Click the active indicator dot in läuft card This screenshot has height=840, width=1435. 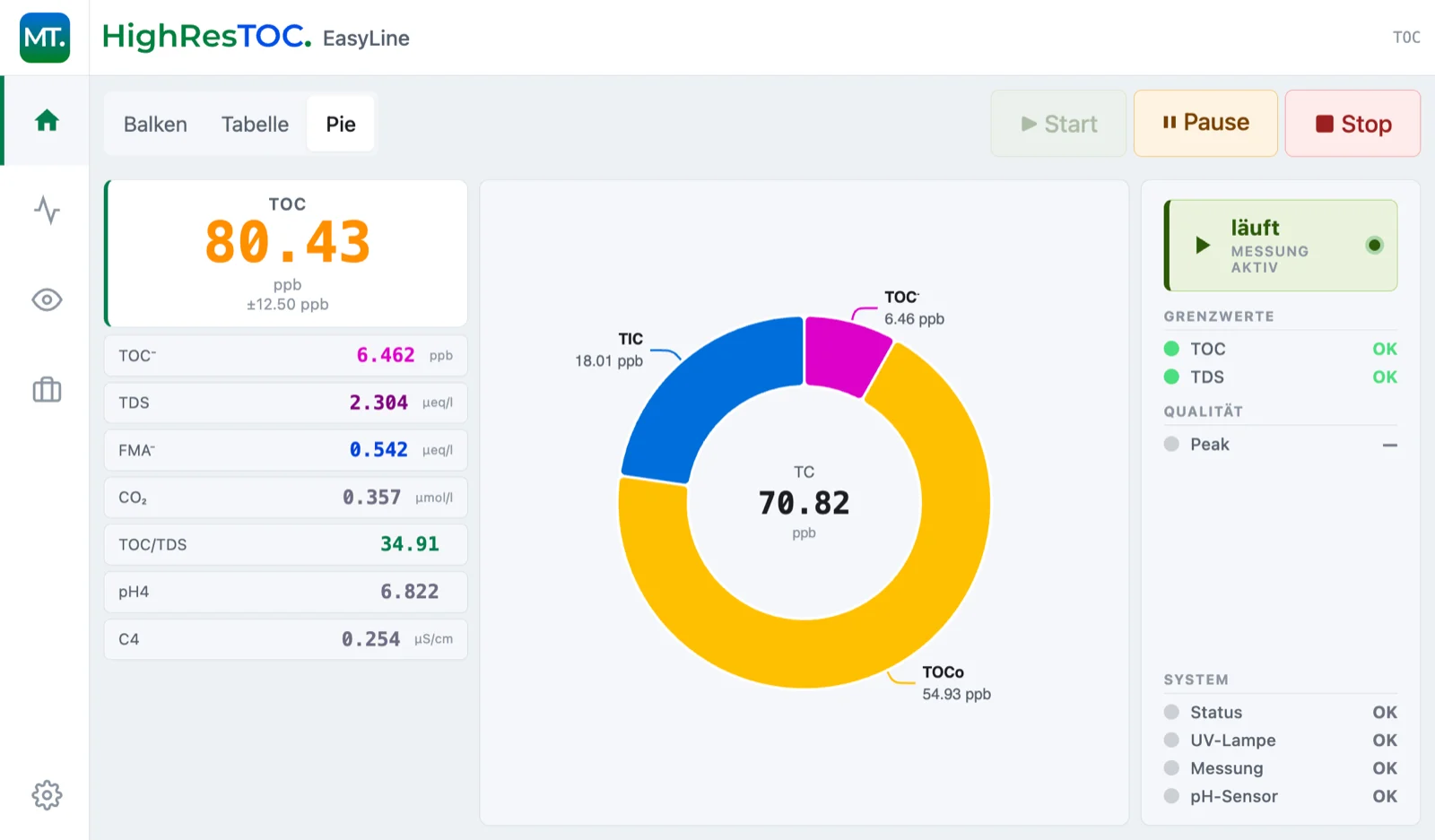1374,245
